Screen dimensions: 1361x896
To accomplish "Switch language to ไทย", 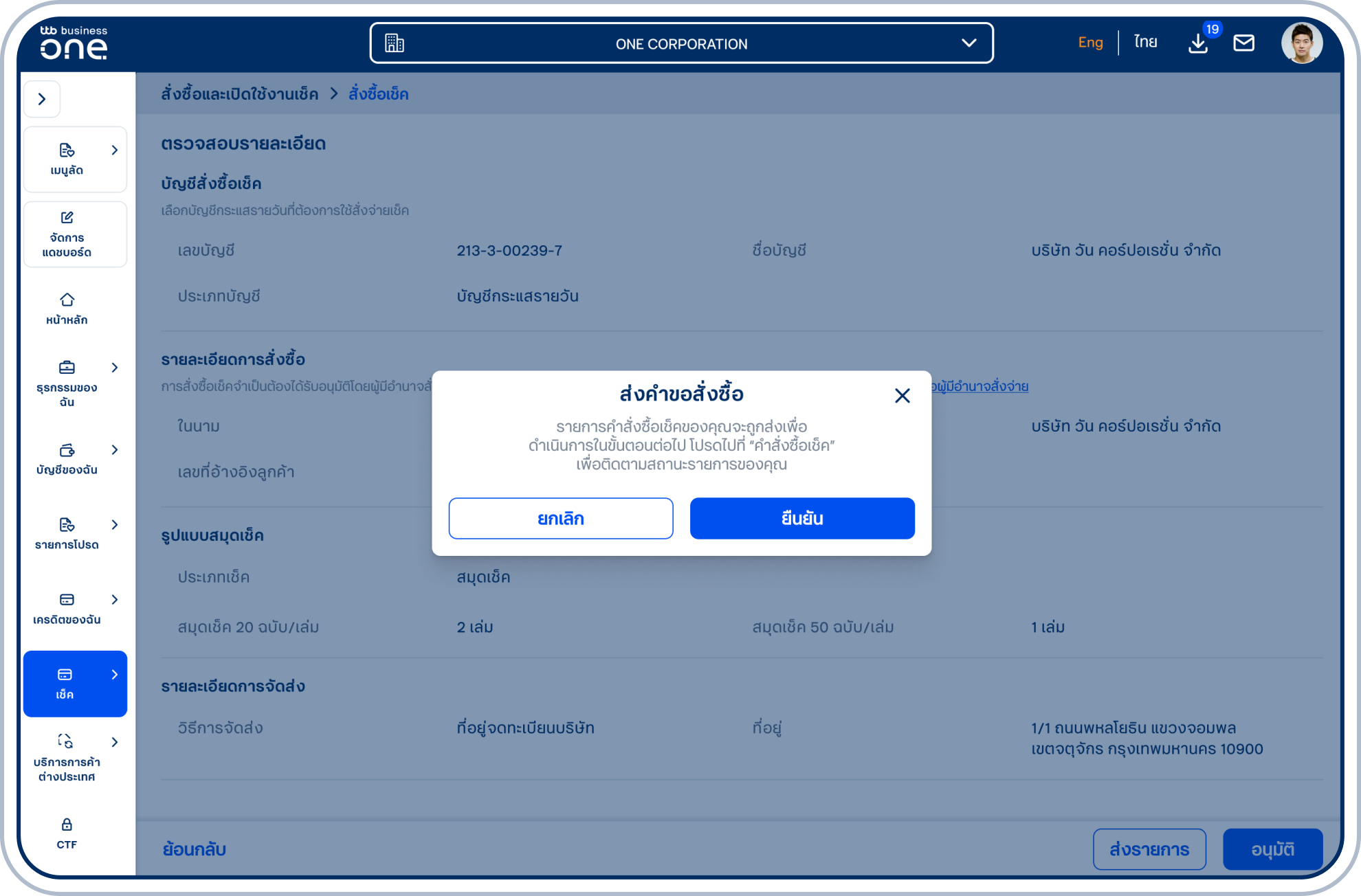I will 1146,43.
